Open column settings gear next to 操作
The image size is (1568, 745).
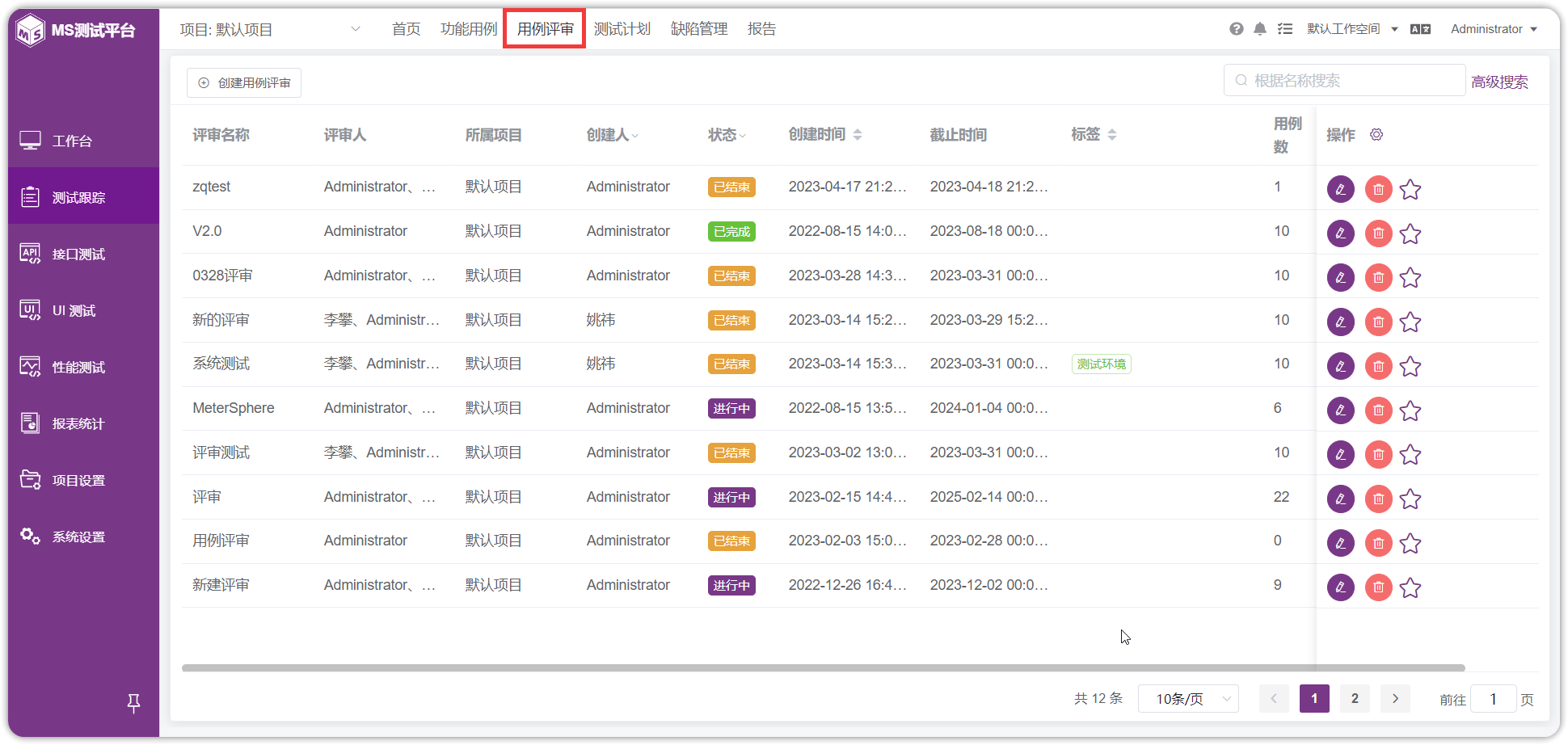point(1376,134)
